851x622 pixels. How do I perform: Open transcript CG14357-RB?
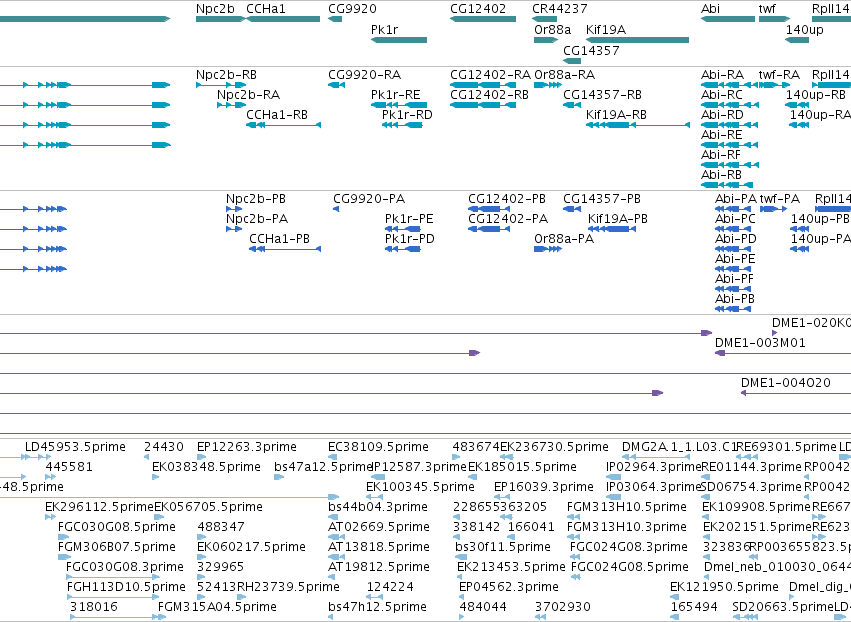(602, 95)
